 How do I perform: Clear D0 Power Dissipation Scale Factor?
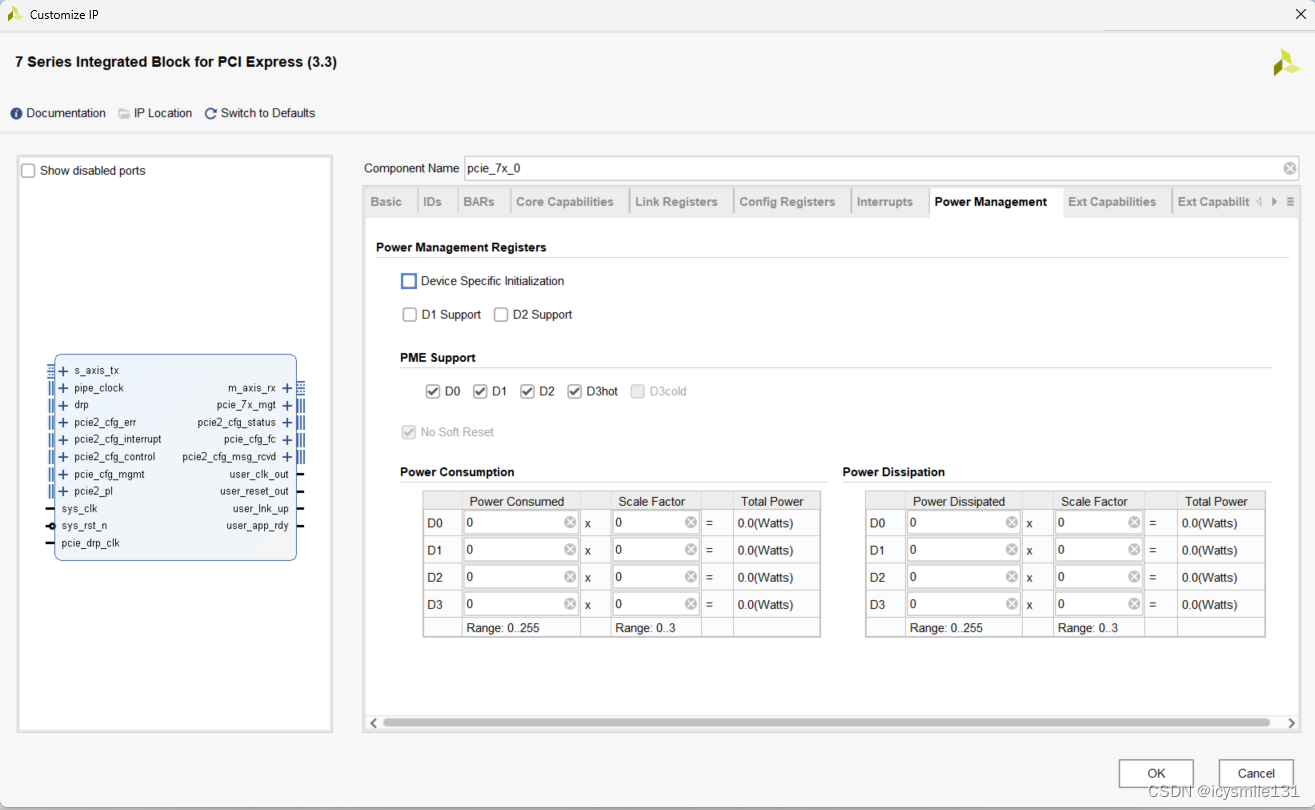(1134, 523)
